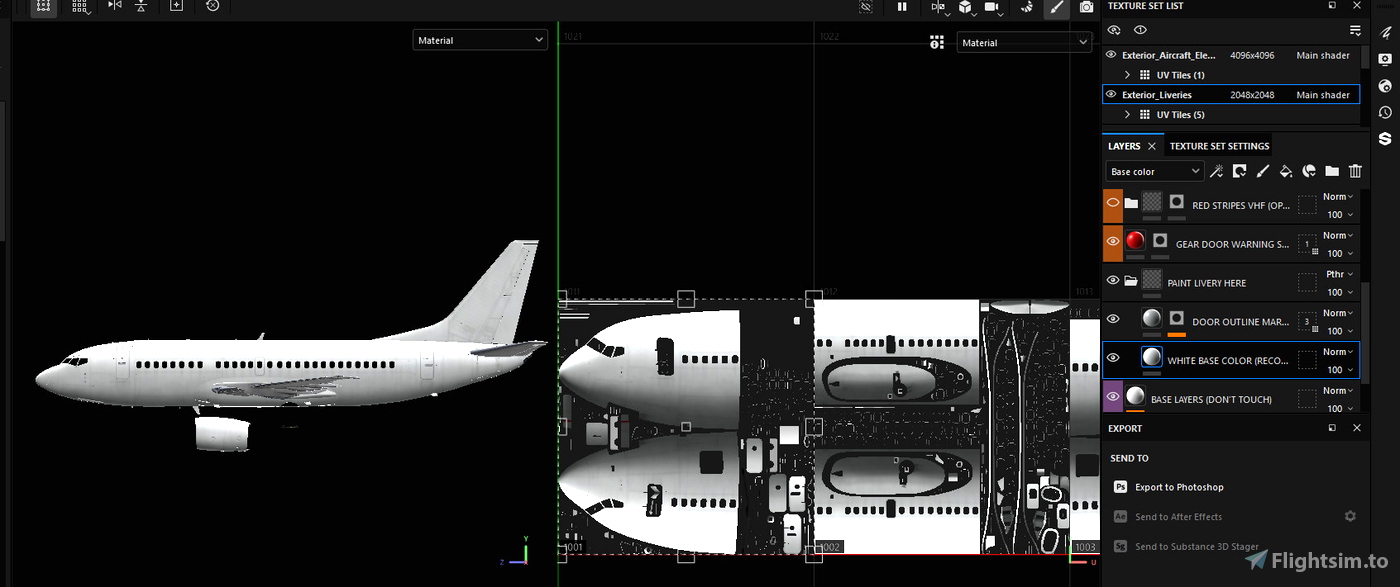Expand UV Tiles under Exterior_Liveries
The image size is (1400, 587).
click(x=1128, y=114)
